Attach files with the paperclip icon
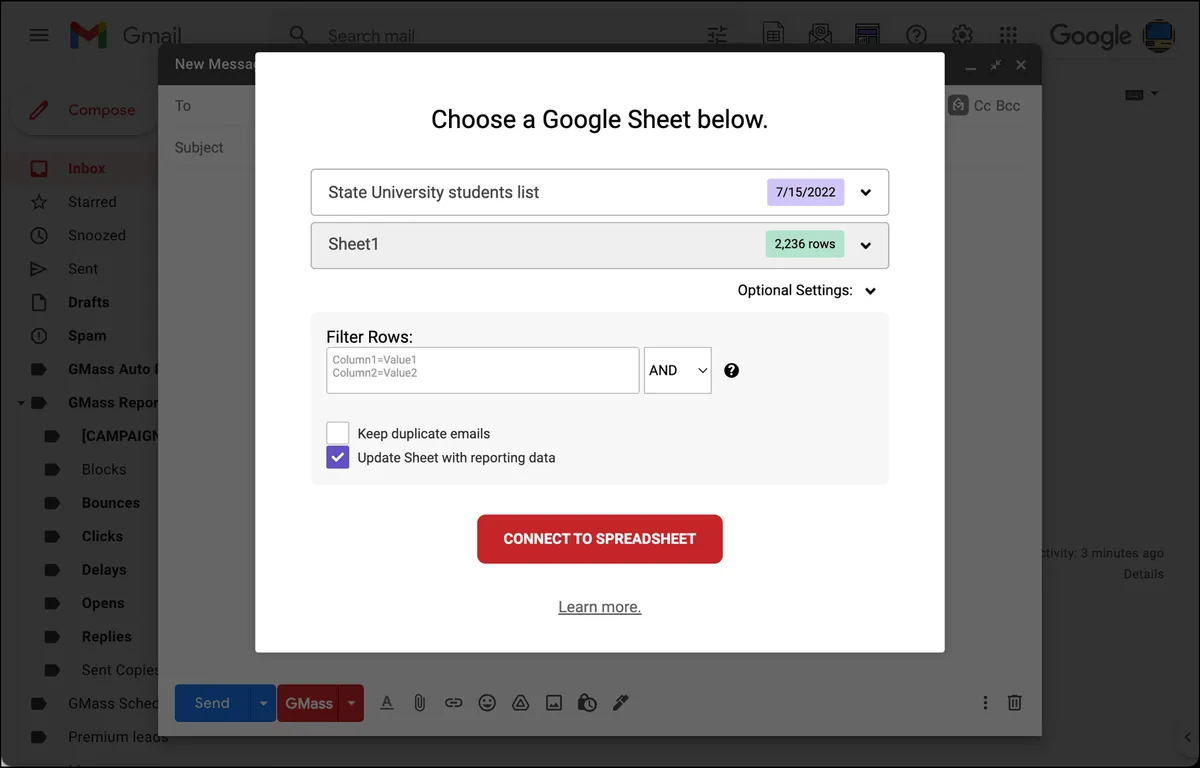The width and height of the screenshot is (1200, 768). 420,703
